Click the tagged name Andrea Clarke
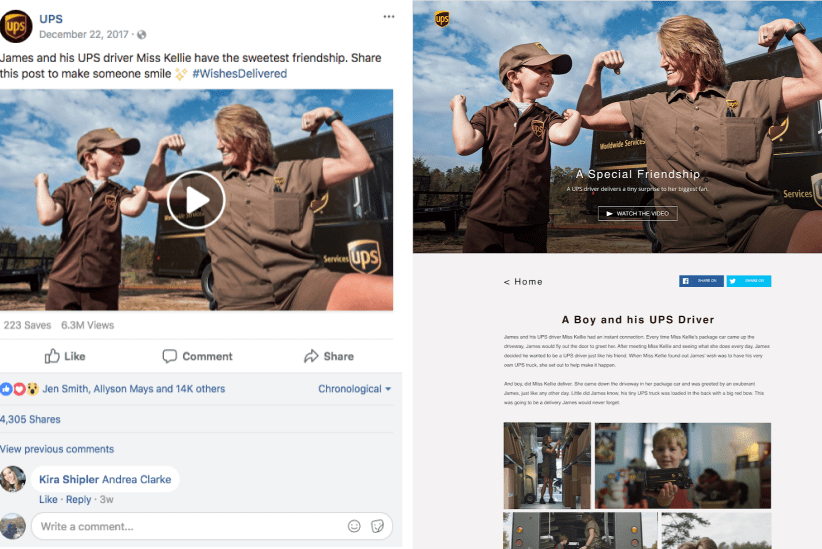 (136, 480)
